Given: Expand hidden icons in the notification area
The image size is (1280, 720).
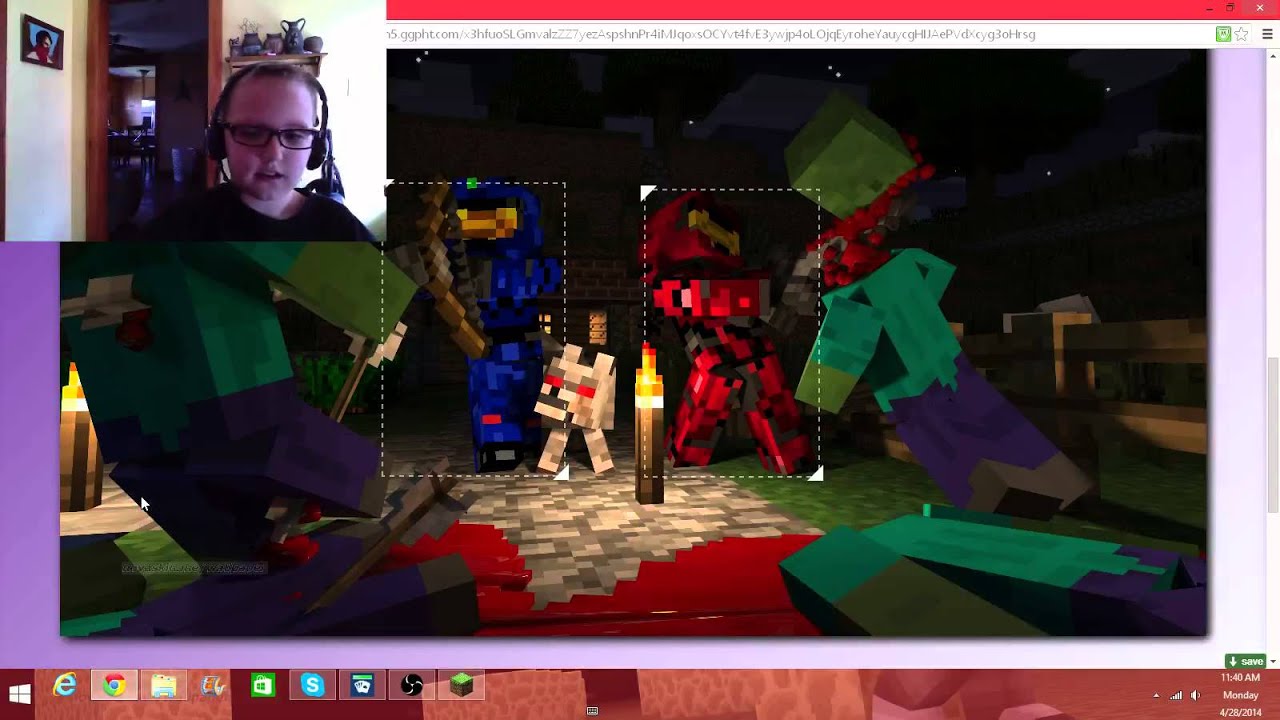Looking at the screenshot, I should point(1156,695).
